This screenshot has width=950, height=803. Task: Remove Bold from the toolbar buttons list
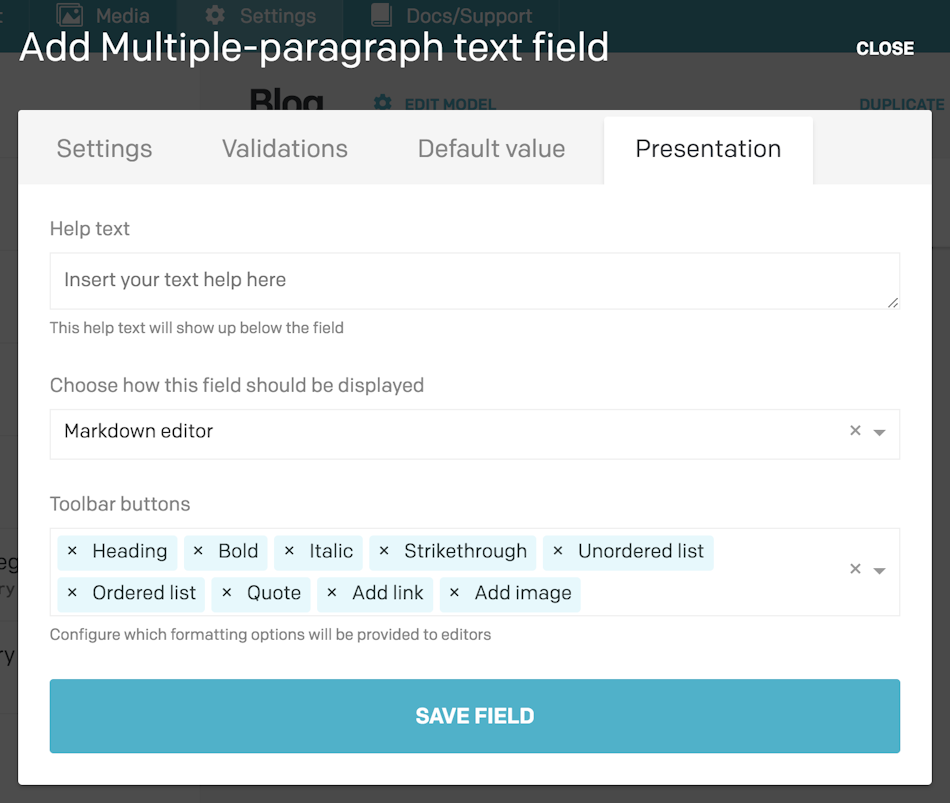point(196,551)
